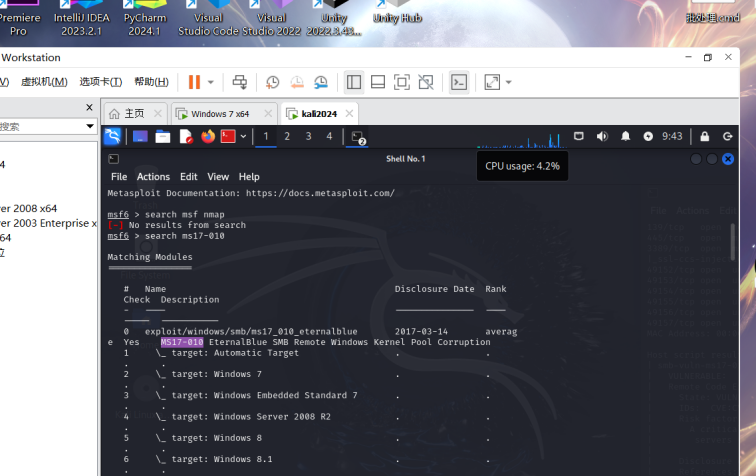This screenshot has width=756, height=476.
Task: Expand the terminal launcher dropdown arrow
Action: click(x=243, y=136)
